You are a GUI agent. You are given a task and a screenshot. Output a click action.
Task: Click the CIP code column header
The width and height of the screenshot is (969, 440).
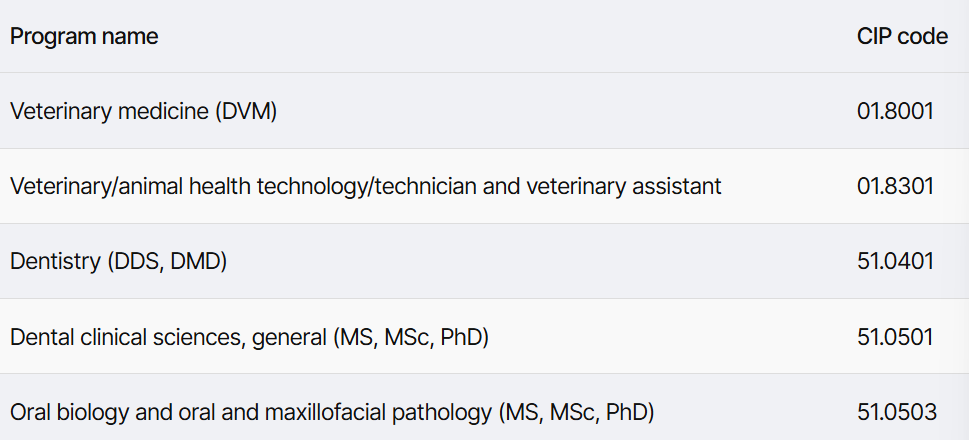pos(902,36)
